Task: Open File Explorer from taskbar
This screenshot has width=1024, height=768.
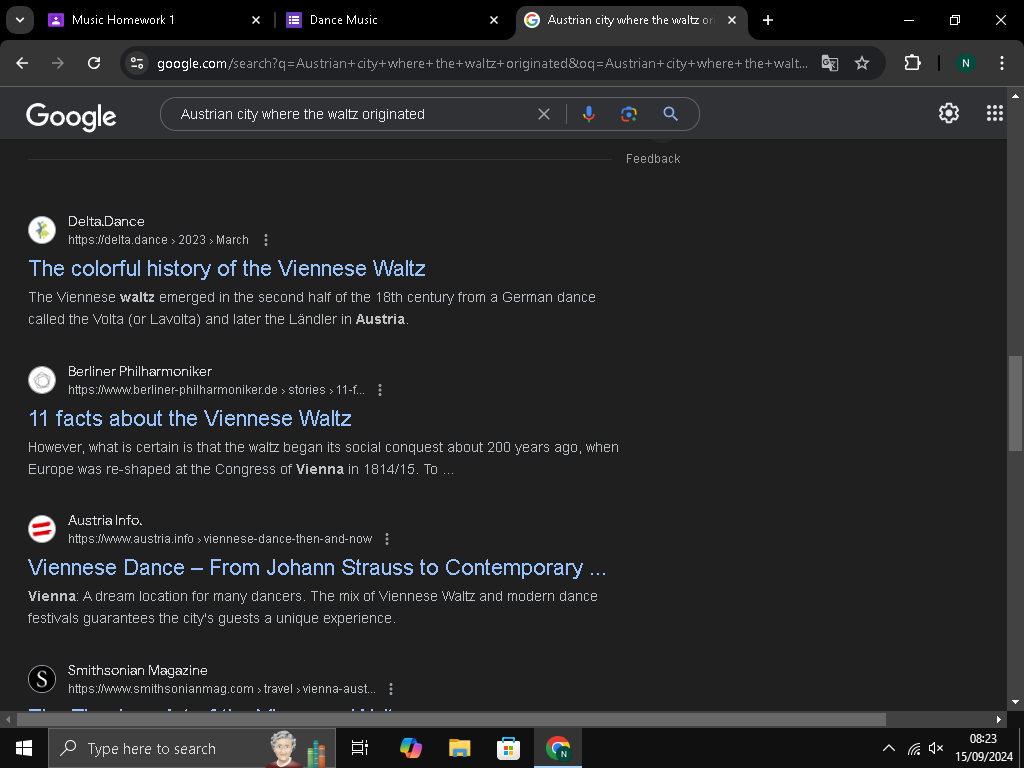Action: click(x=459, y=748)
